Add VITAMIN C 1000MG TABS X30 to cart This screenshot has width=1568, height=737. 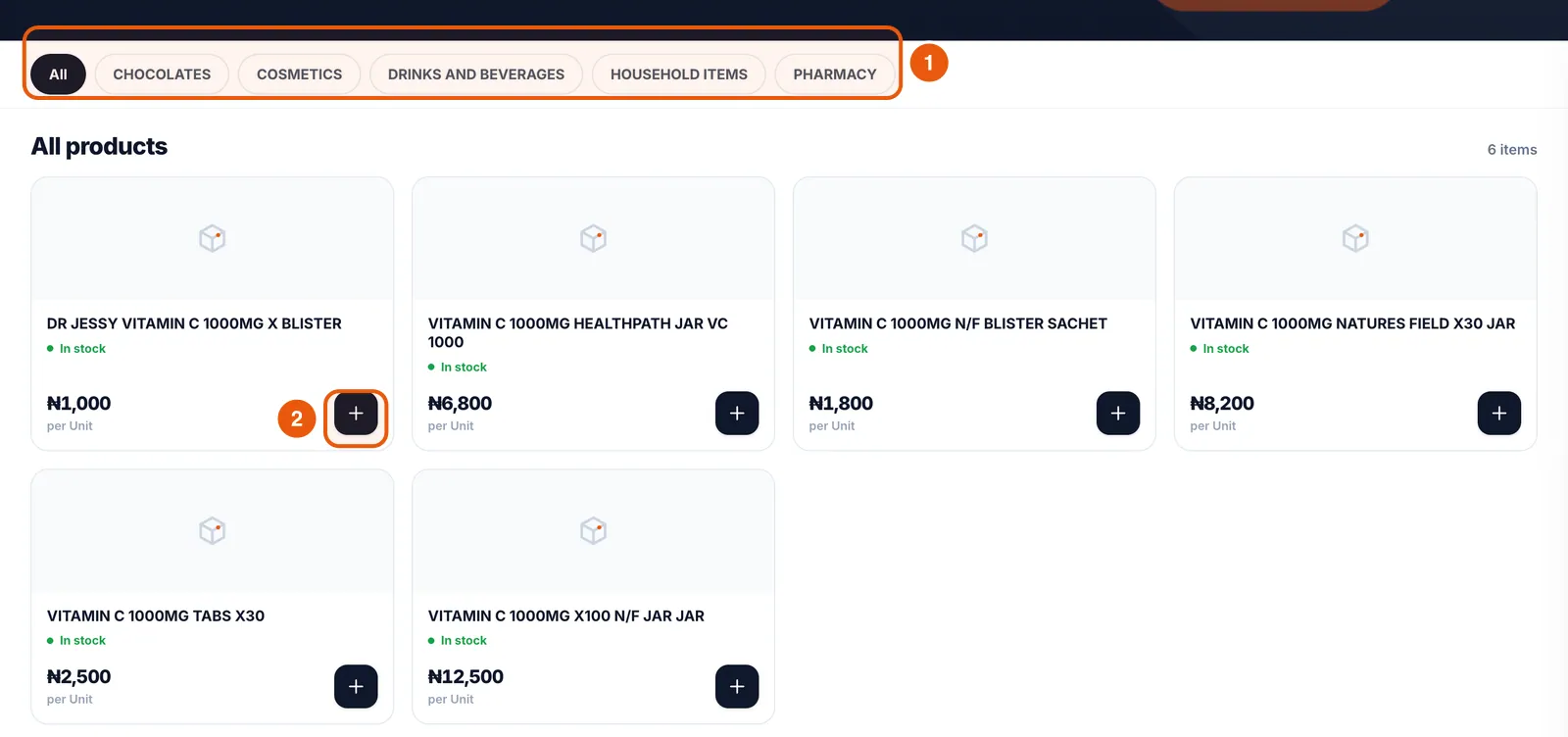coord(356,686)
